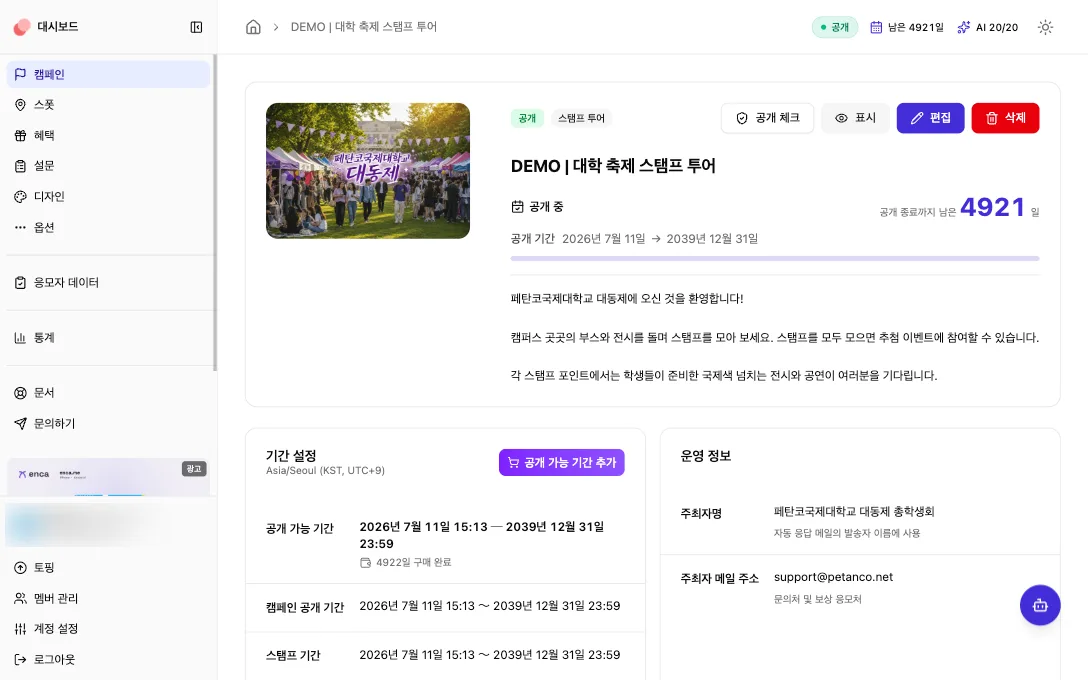The image size is (1088, 680).
Task: Click the large 4921 days counter
Action: (992, 207)
